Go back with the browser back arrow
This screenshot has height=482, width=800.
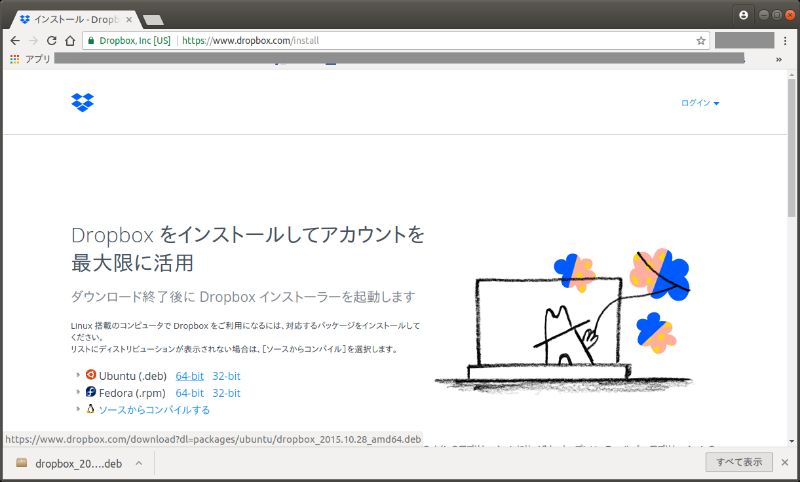click(x=15, y=41)
